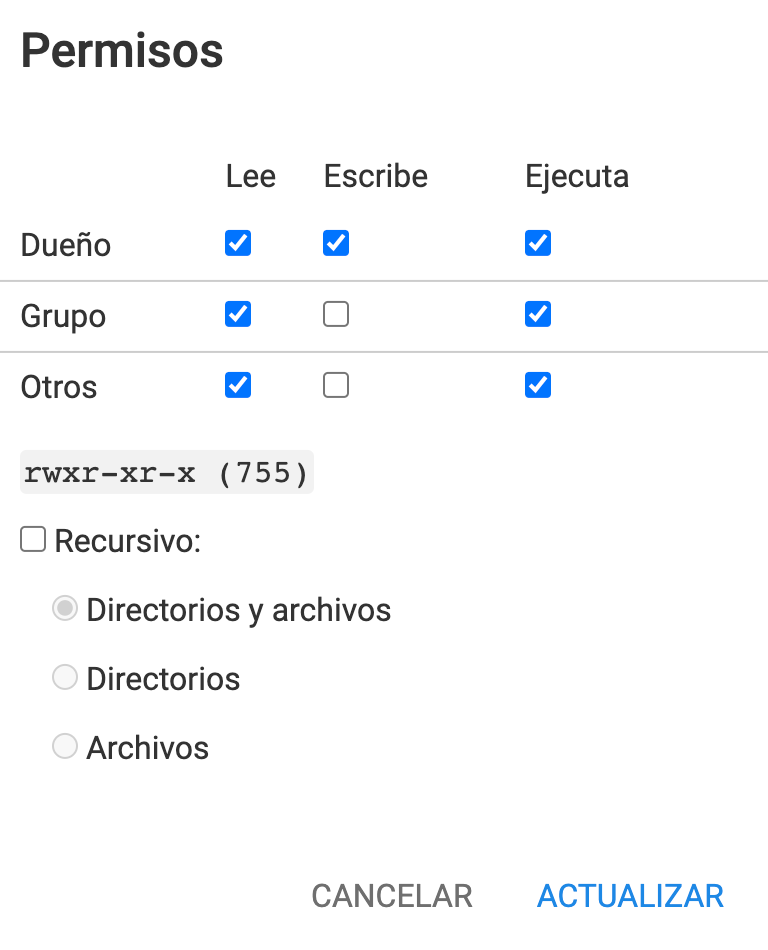Screen dimensions: 768x950
Task: Uncheck Escribe for Dueño
Action: (x=336, y=243)
